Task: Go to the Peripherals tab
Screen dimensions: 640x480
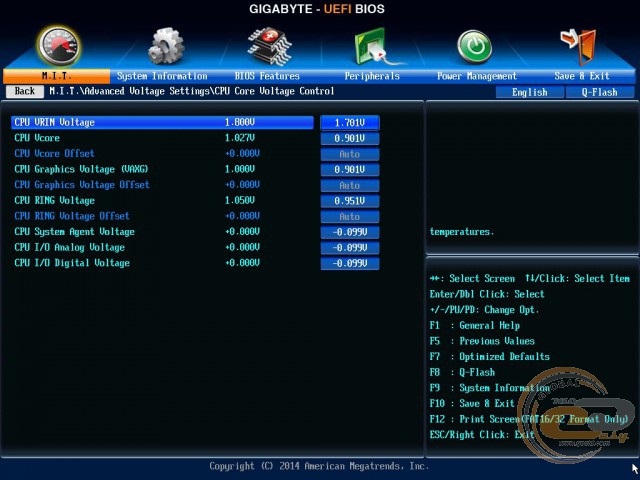Action: coord(372,76)
